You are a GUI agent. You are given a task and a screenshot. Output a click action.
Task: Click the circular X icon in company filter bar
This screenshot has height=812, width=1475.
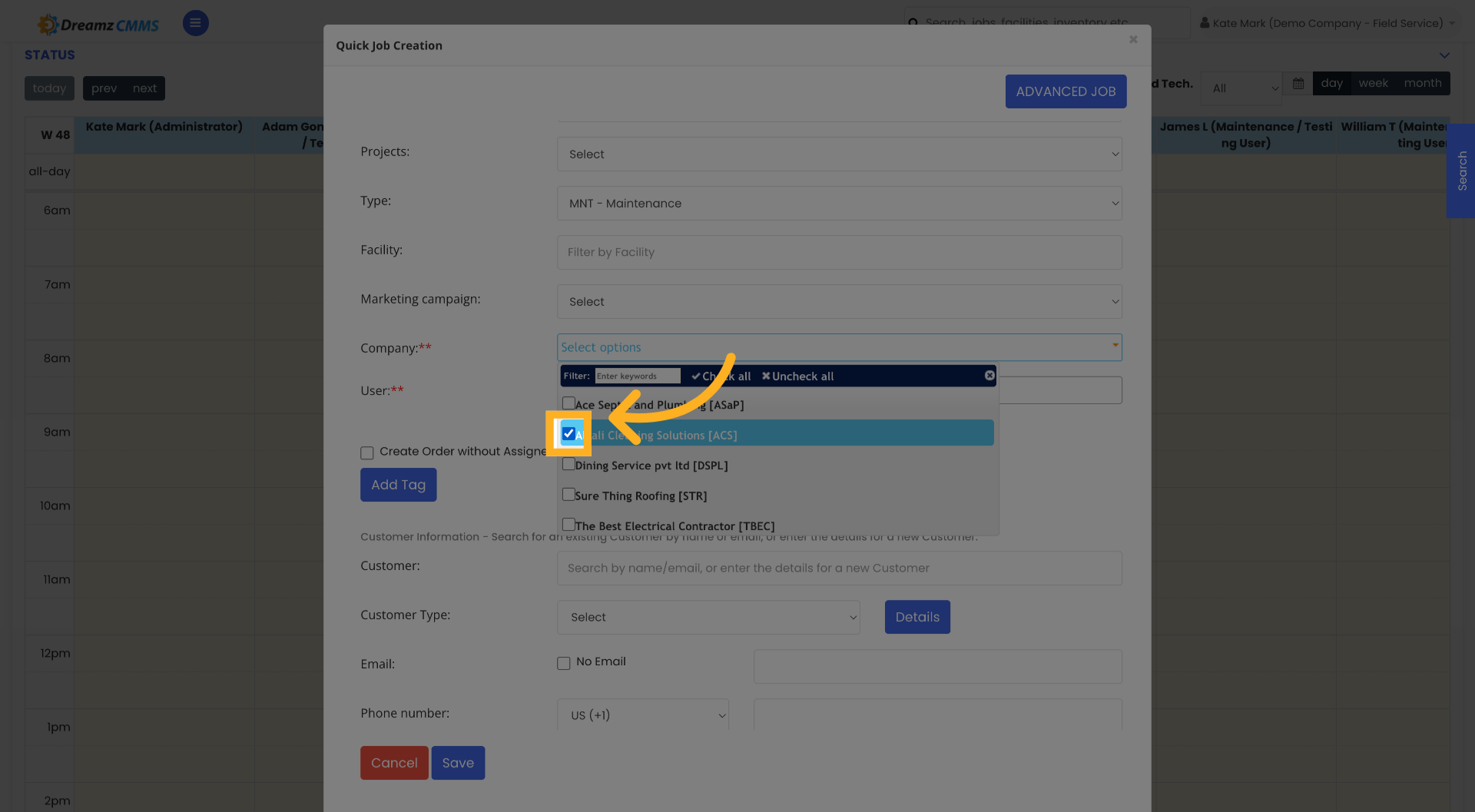point(989,375)
